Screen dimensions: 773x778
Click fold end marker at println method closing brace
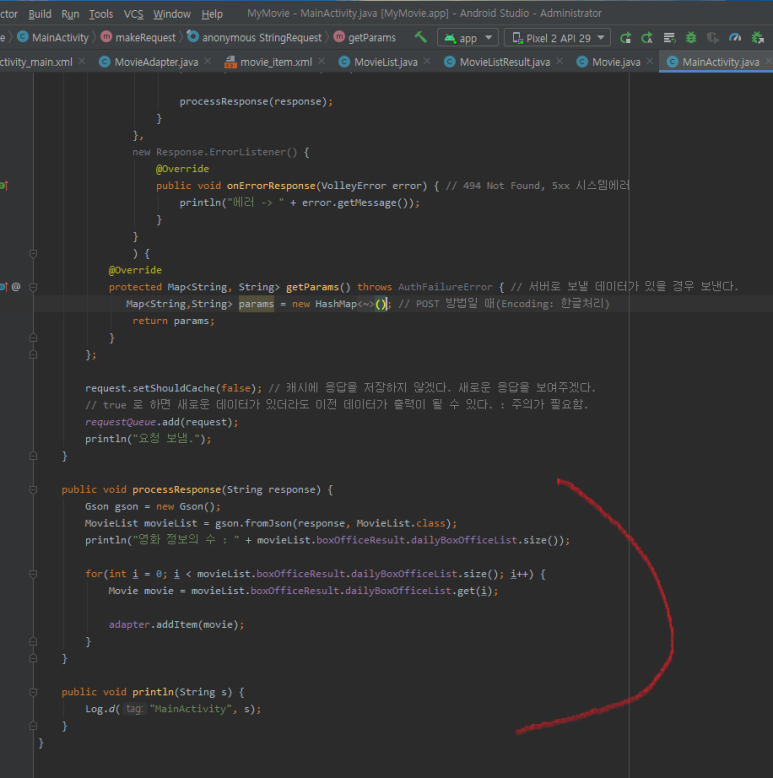tap(33, 726)
